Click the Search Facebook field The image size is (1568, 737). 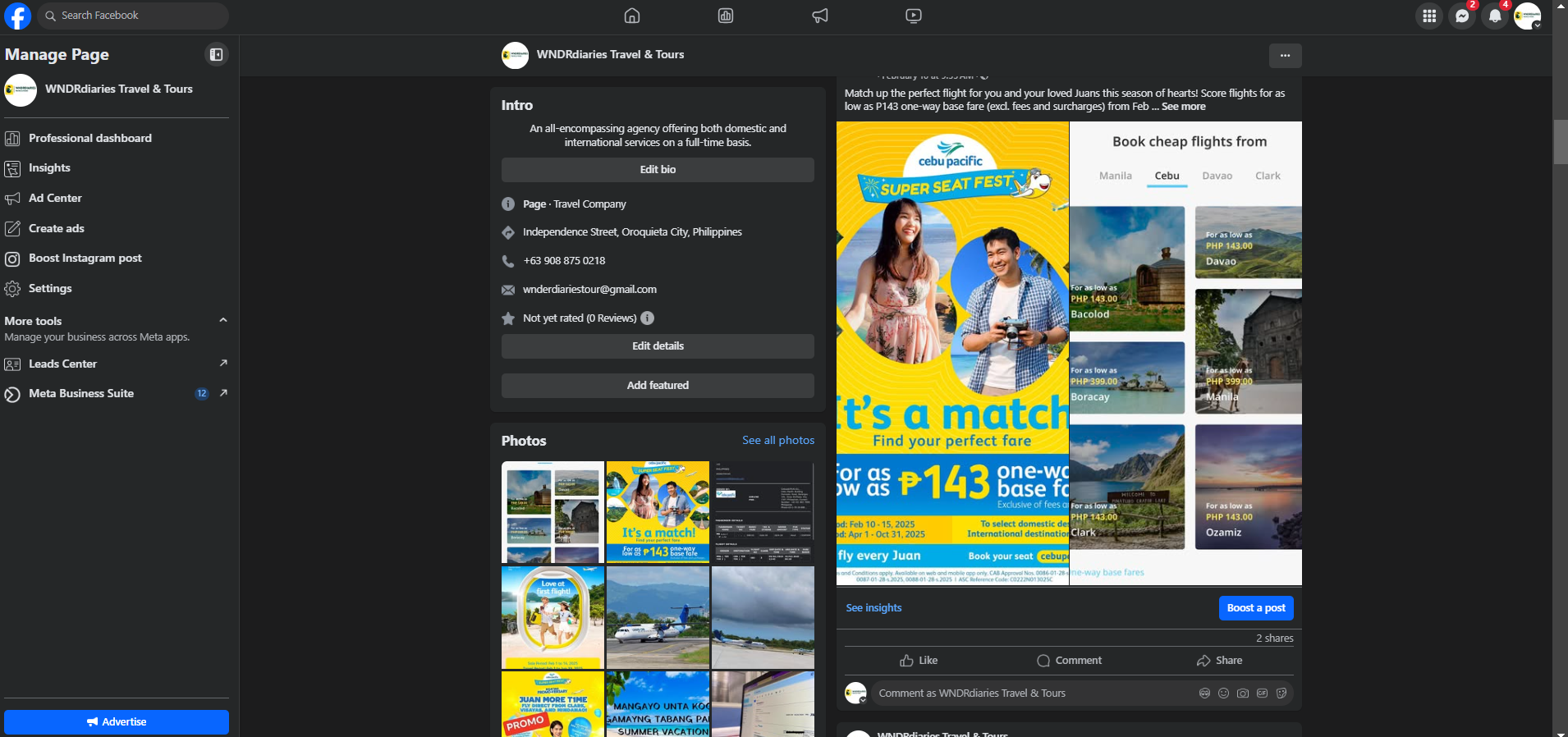click(133, 16)
